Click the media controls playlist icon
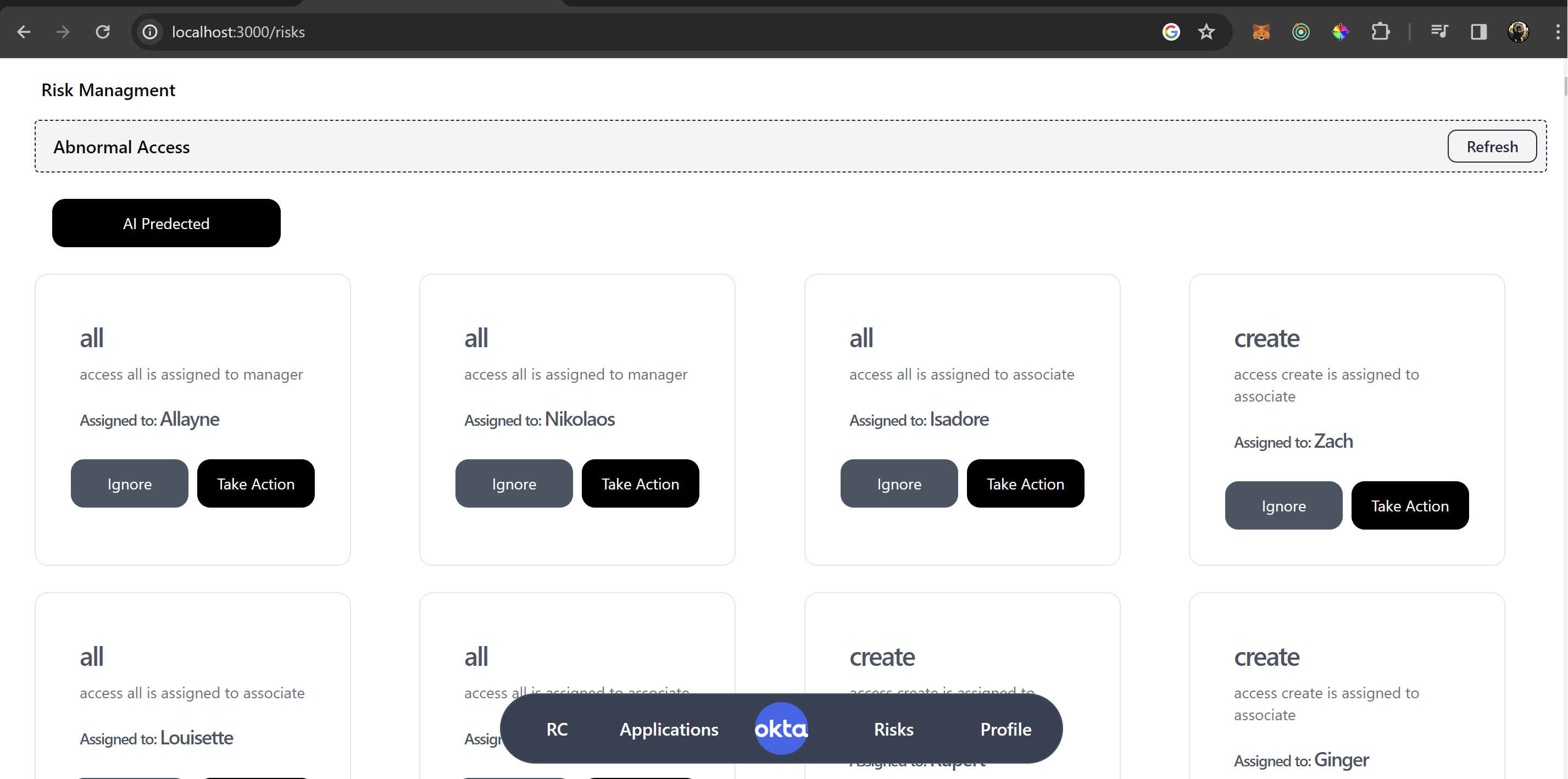Screen dimensions: 1568x779 pos(1439,32)
